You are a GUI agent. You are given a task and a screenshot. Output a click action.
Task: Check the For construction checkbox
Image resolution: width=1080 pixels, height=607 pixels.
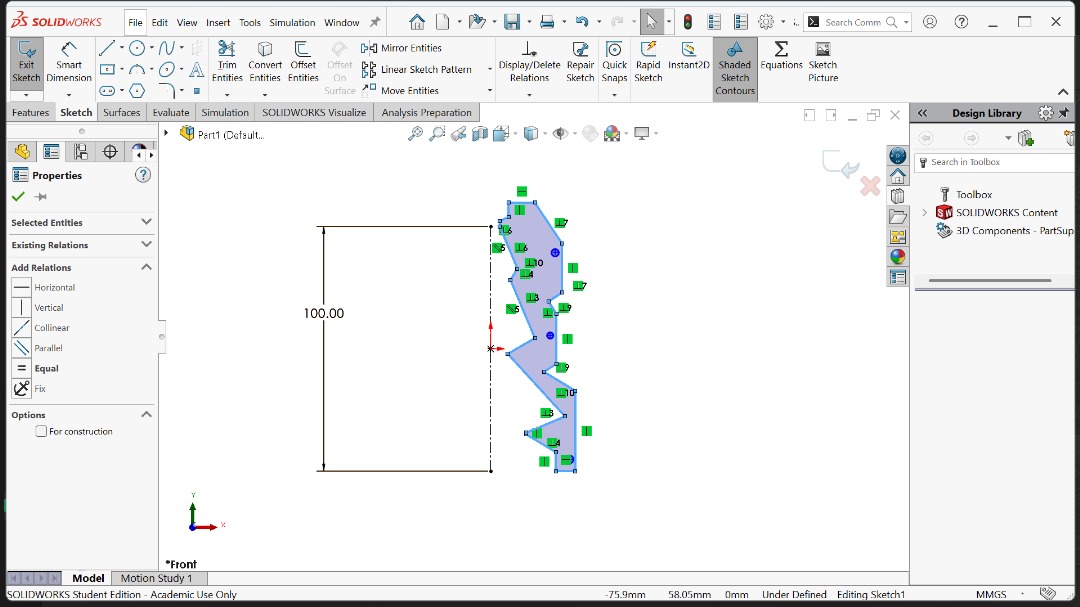41,431
